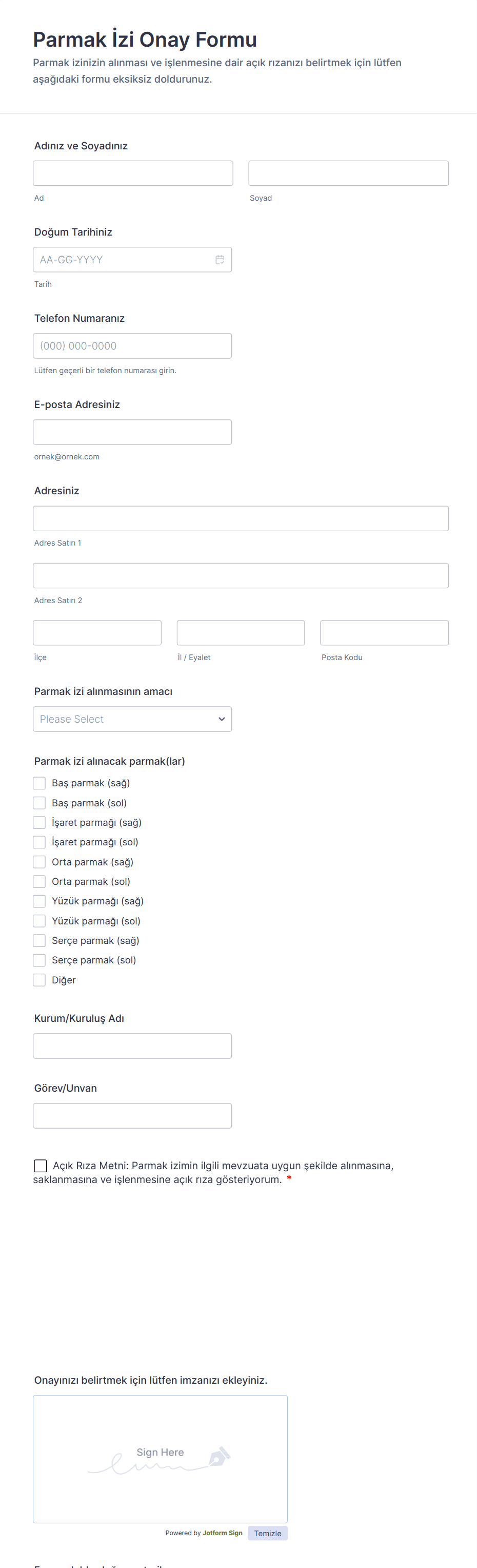Focus the Adres Satırı 1 field
This screenshot has width=477, height=1568.
click(x=241, y=518)
